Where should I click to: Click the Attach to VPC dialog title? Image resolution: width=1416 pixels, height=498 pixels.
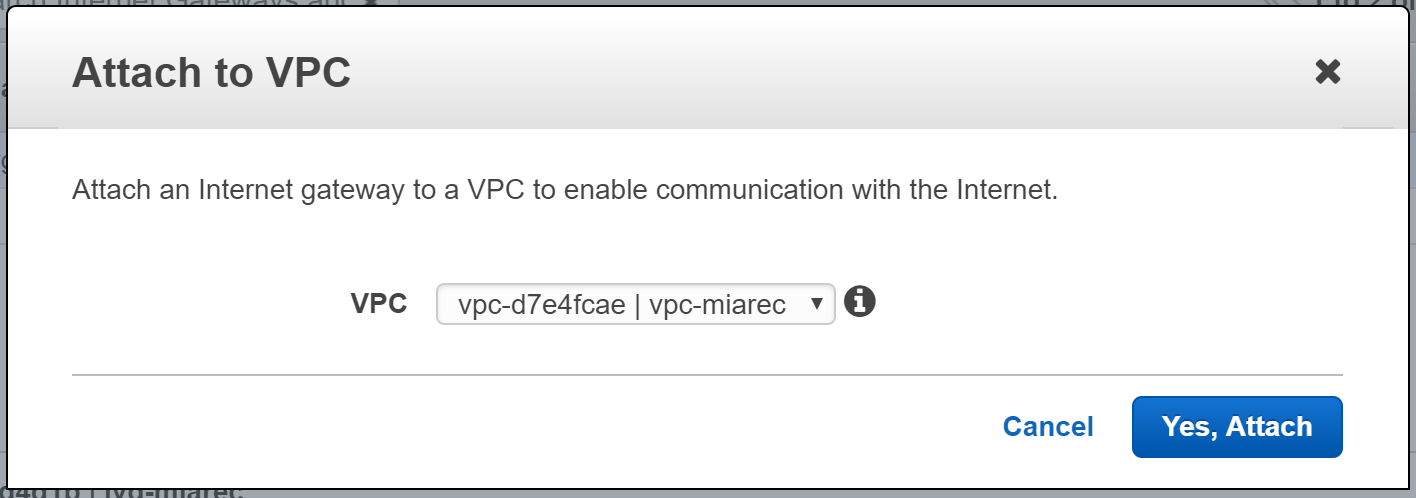pos(211,73)
